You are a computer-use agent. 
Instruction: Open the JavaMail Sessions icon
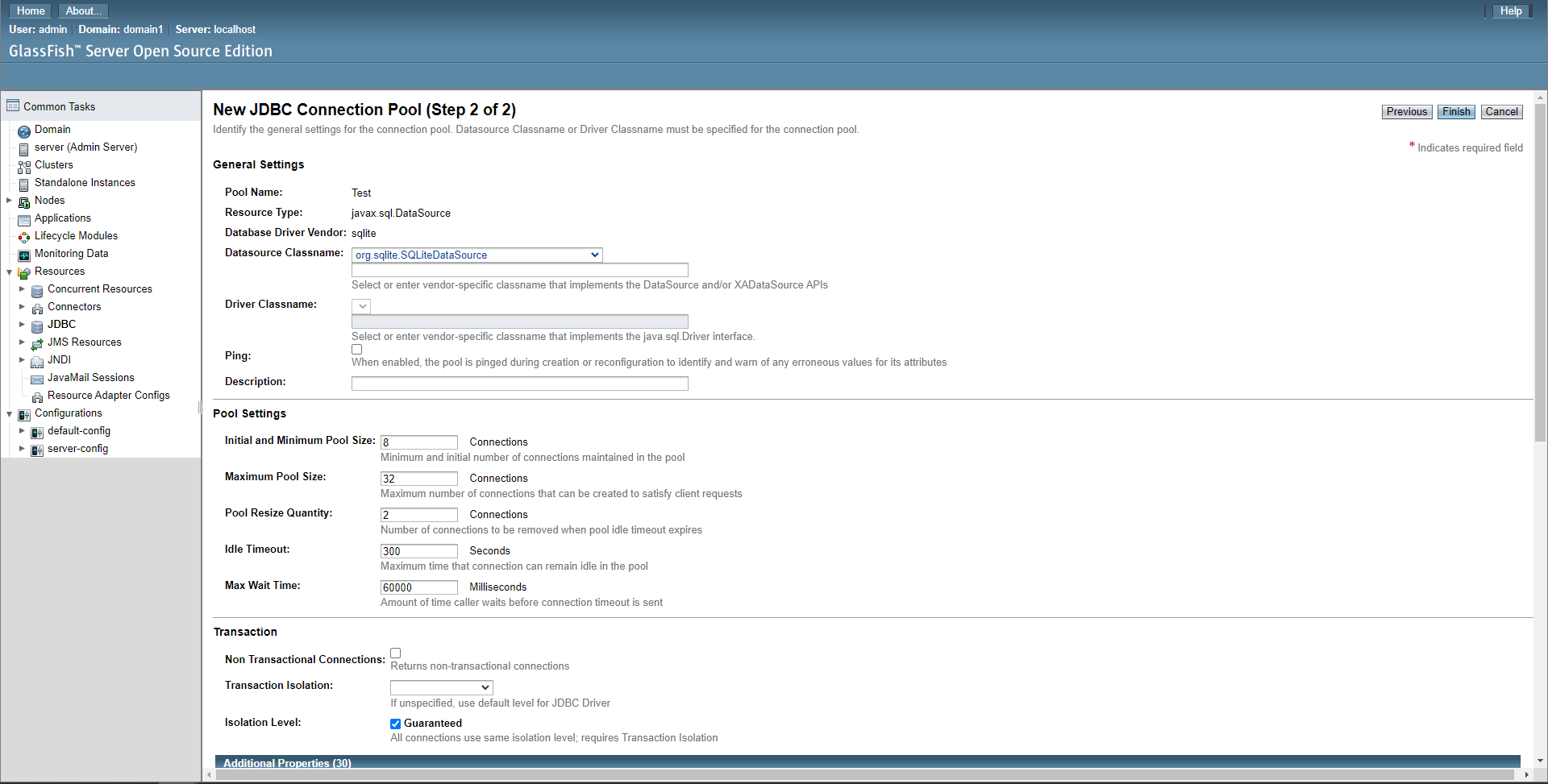click(37, 378)
